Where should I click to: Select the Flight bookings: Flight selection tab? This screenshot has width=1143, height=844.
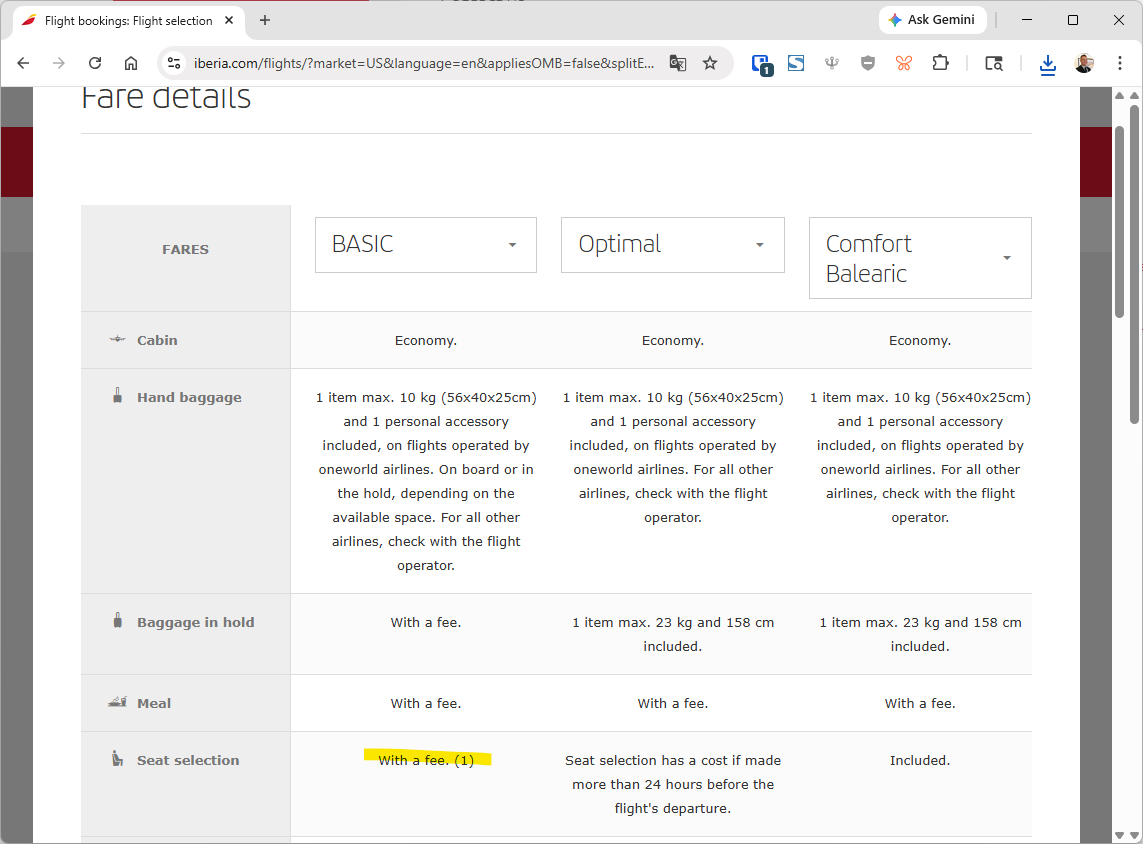point(128,20)
